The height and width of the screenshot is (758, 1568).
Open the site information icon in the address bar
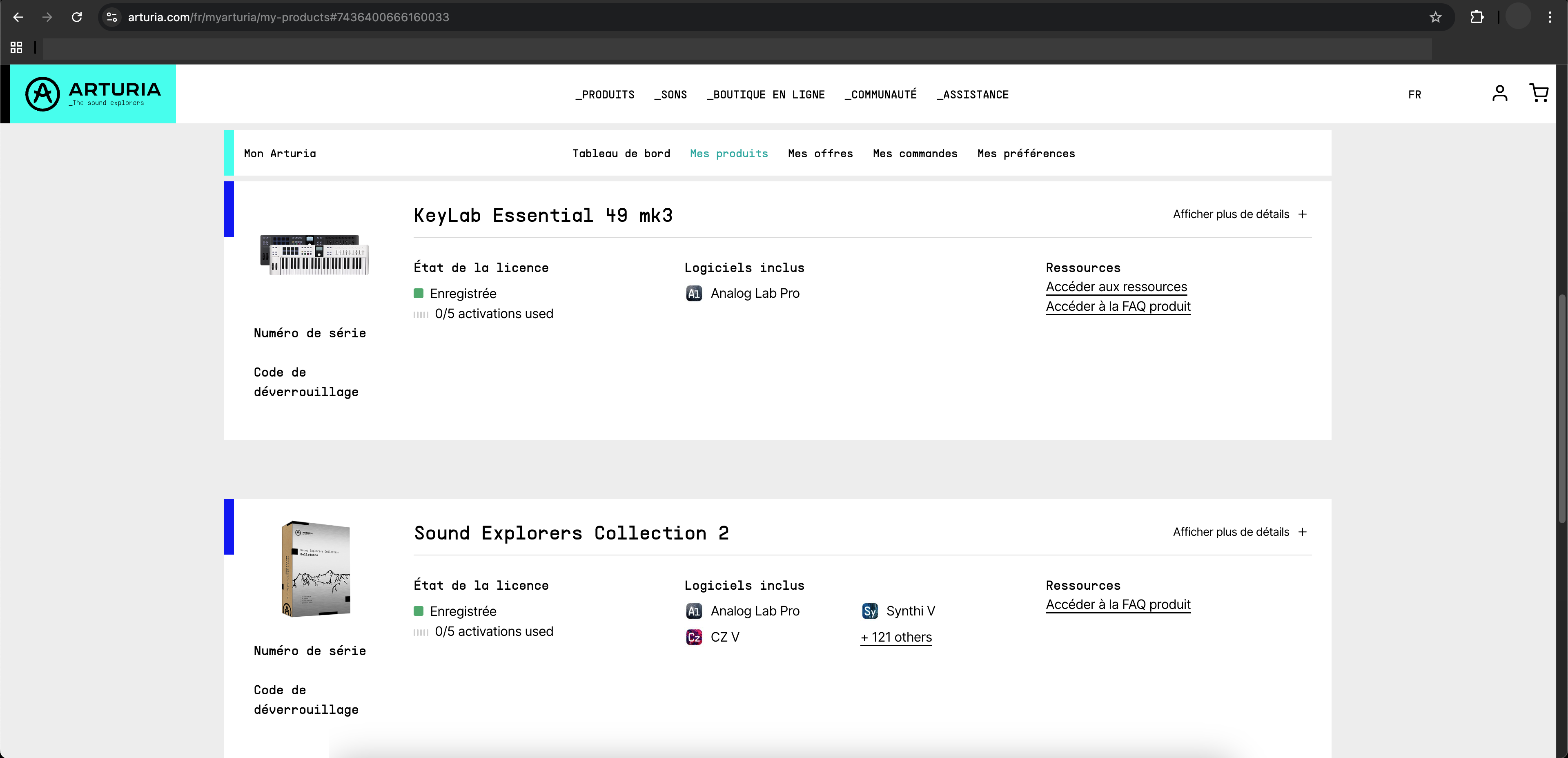(x=112, y=17)
